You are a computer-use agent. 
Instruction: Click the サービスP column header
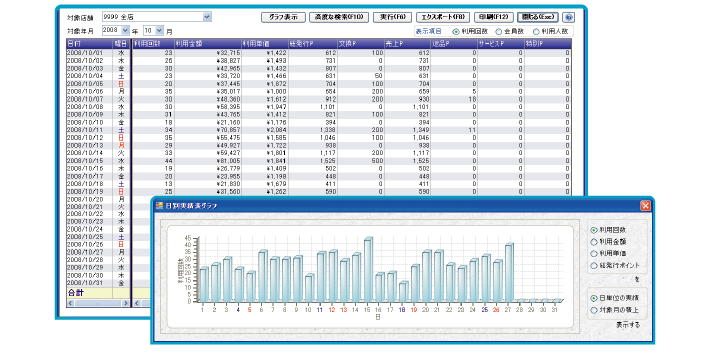click(501, 44)
